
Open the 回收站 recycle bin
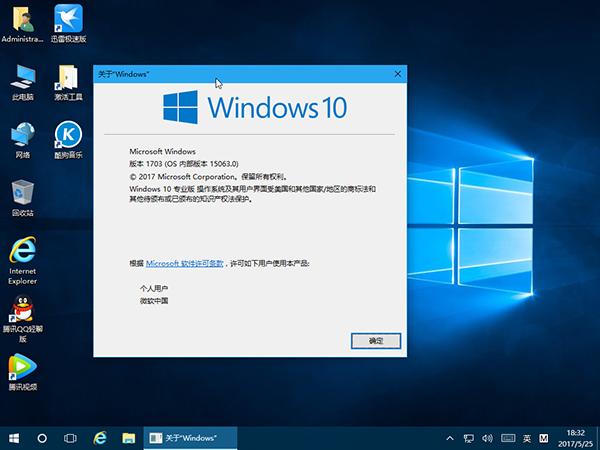click(x=22, y=193)
